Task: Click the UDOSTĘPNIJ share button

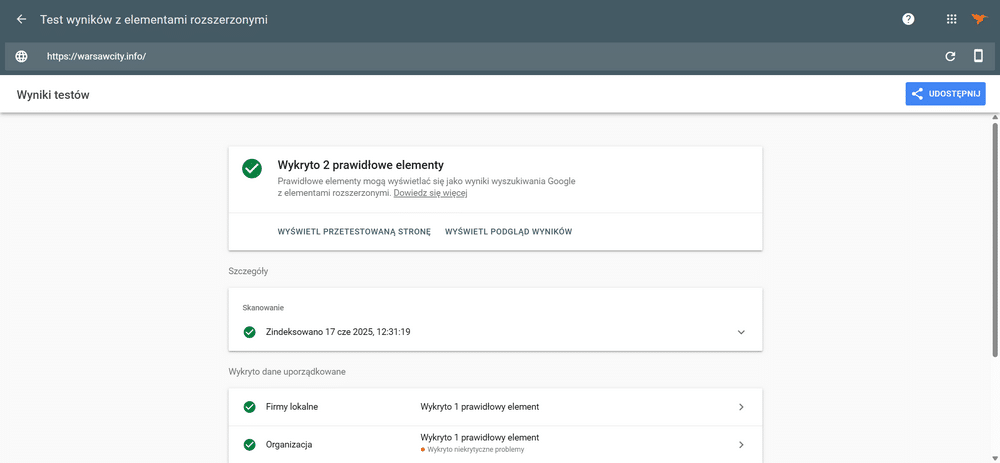Action: 945,94
